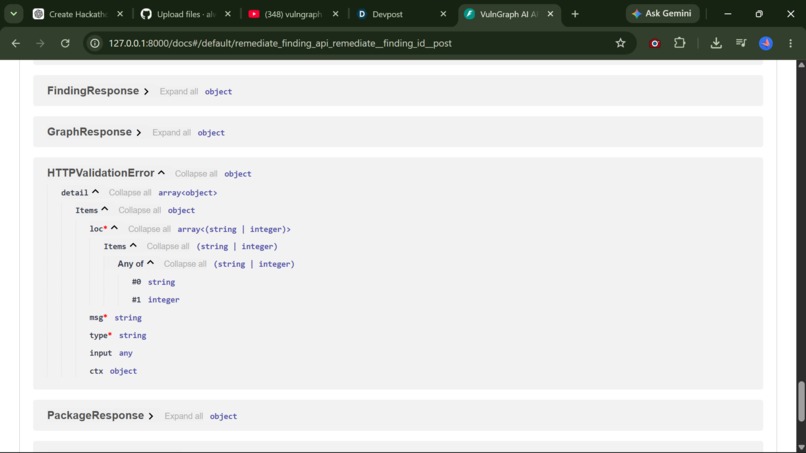Open a new browser tab

pyautogui.click(x=575, y=14)
